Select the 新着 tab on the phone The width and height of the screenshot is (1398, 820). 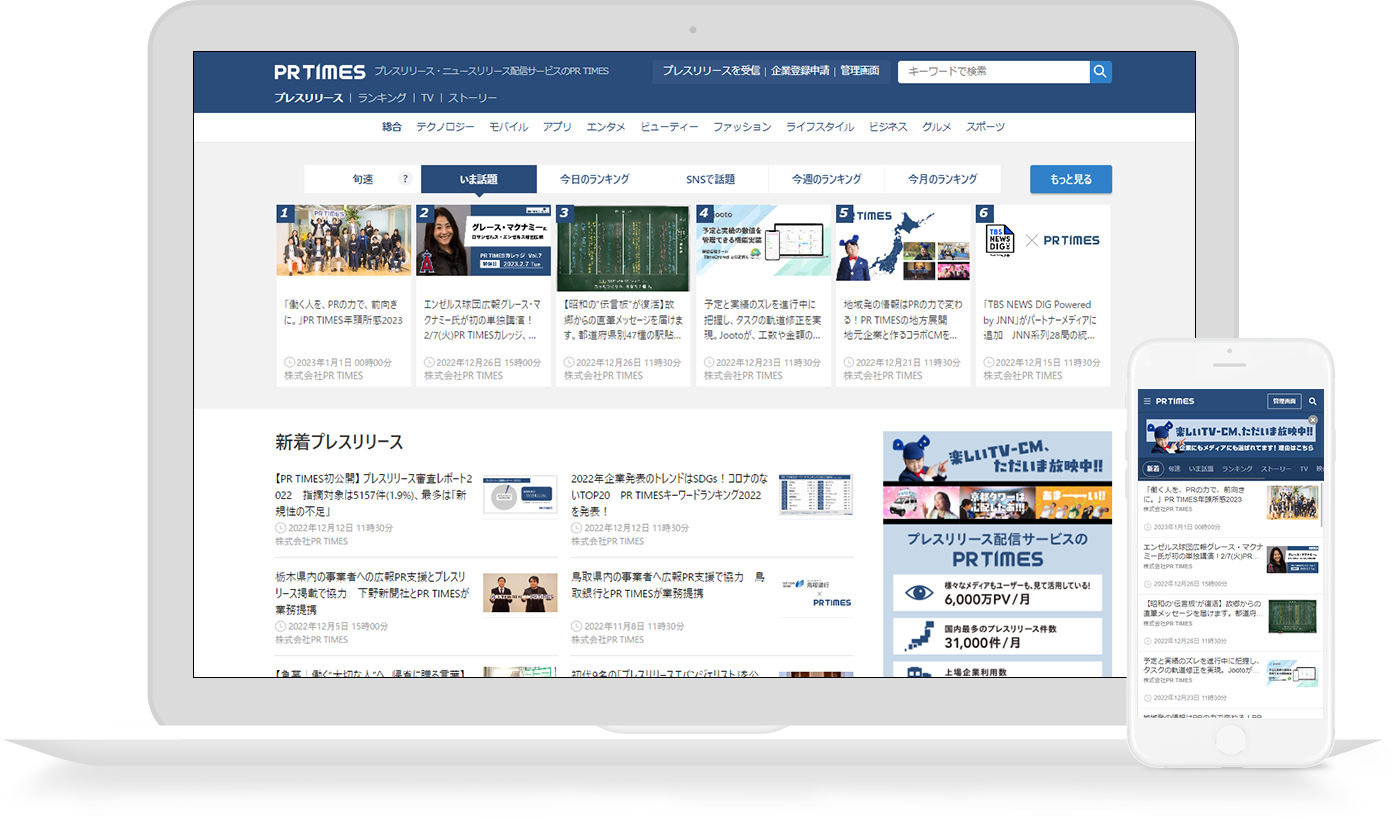click(1153, 468)
